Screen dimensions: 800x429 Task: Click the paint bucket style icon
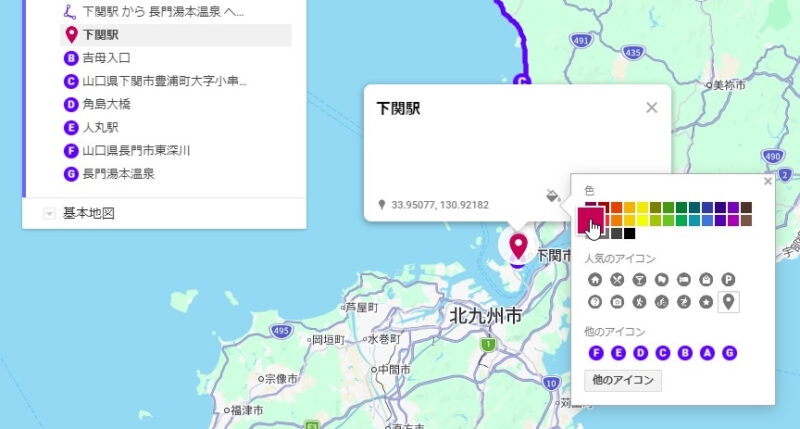(x=551, y=196)
